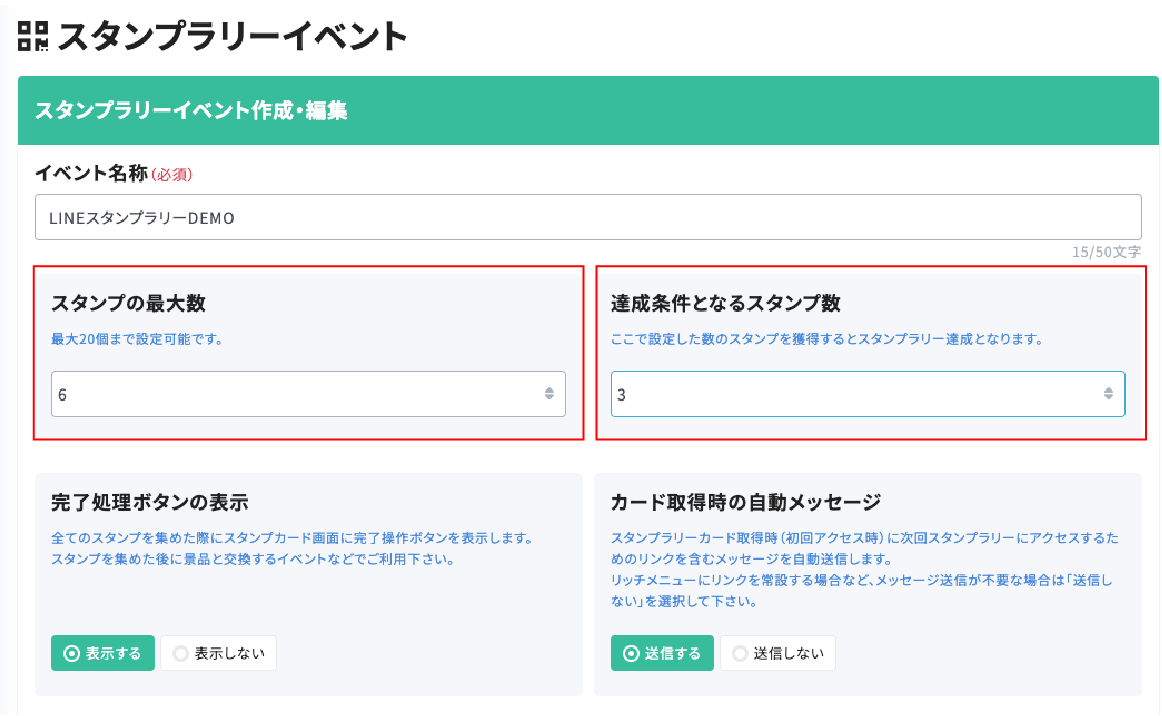Change the maximum stamp count selector

click(x=310, y=394)
